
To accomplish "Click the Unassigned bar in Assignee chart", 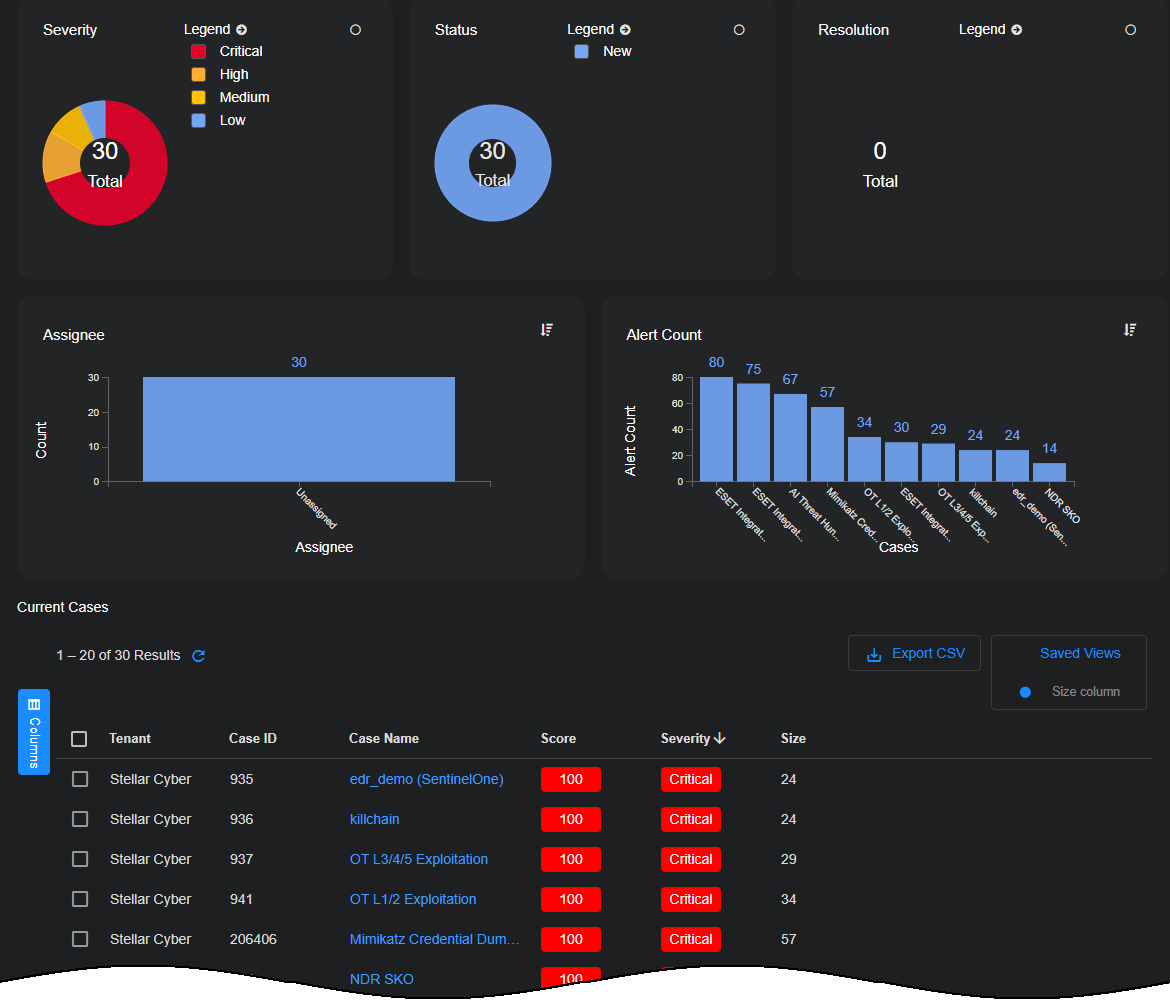I will (298, 430).
